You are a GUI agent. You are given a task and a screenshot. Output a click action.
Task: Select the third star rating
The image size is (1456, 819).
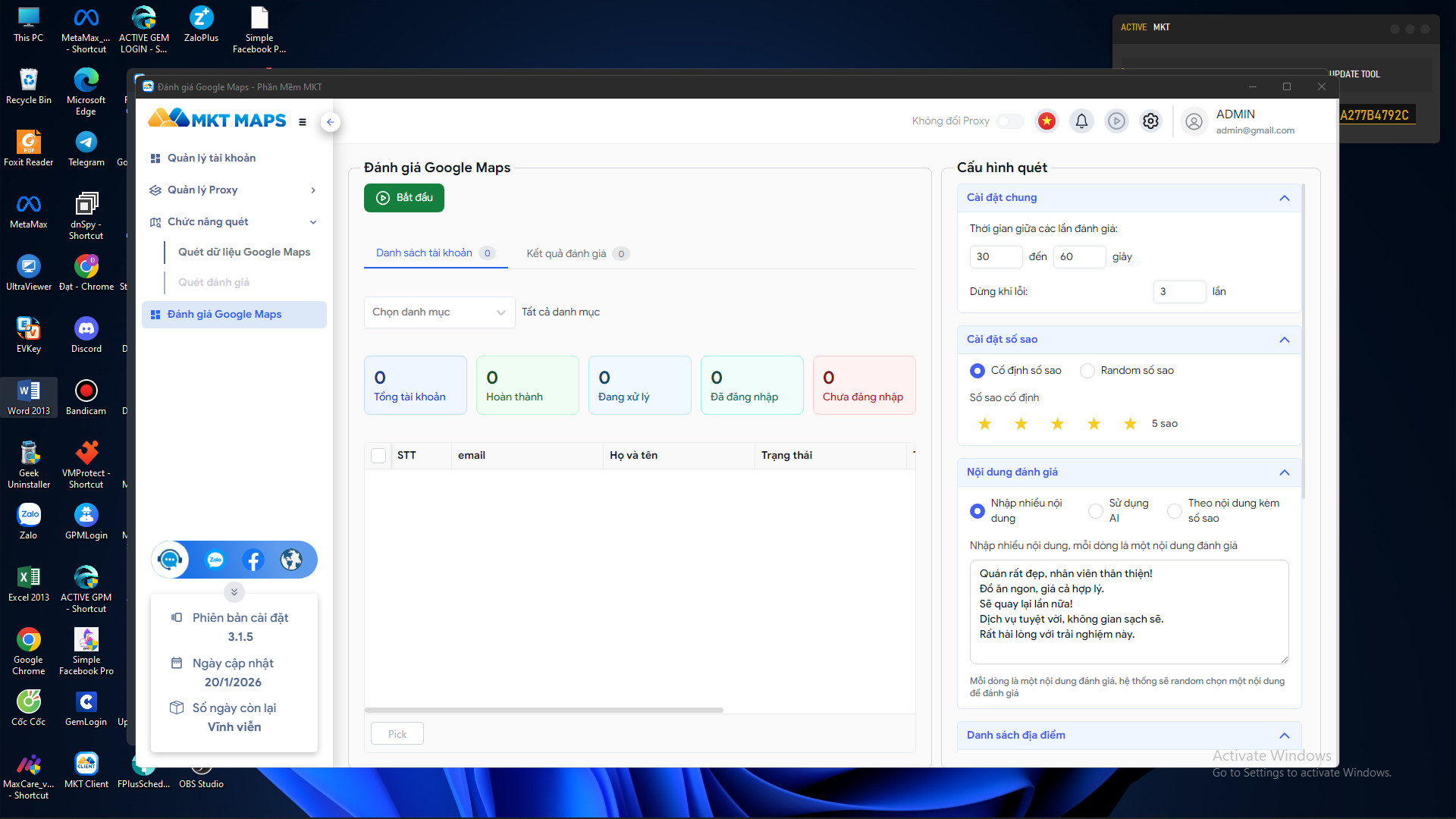point(1057,424)
